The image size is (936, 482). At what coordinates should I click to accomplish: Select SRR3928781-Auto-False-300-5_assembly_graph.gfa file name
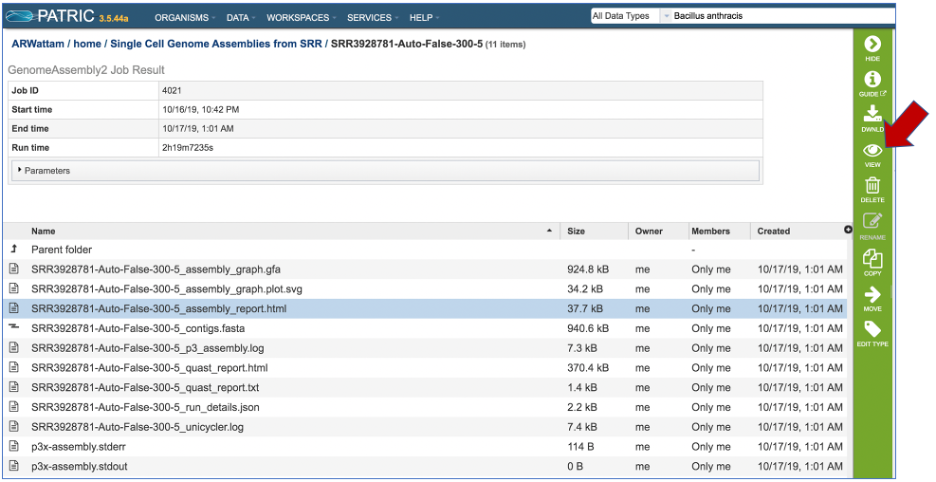[156, 269]
